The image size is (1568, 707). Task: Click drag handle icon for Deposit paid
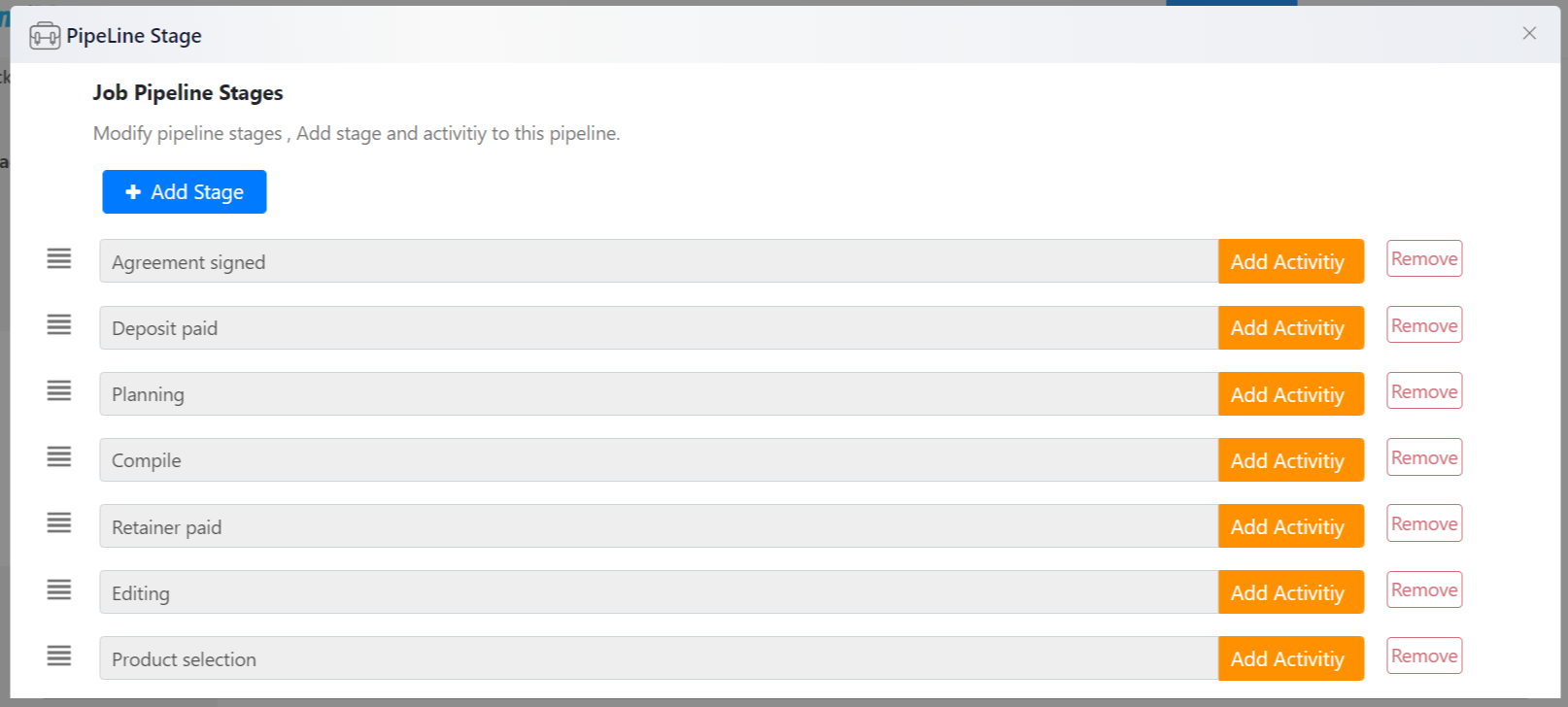click(59, 324)
